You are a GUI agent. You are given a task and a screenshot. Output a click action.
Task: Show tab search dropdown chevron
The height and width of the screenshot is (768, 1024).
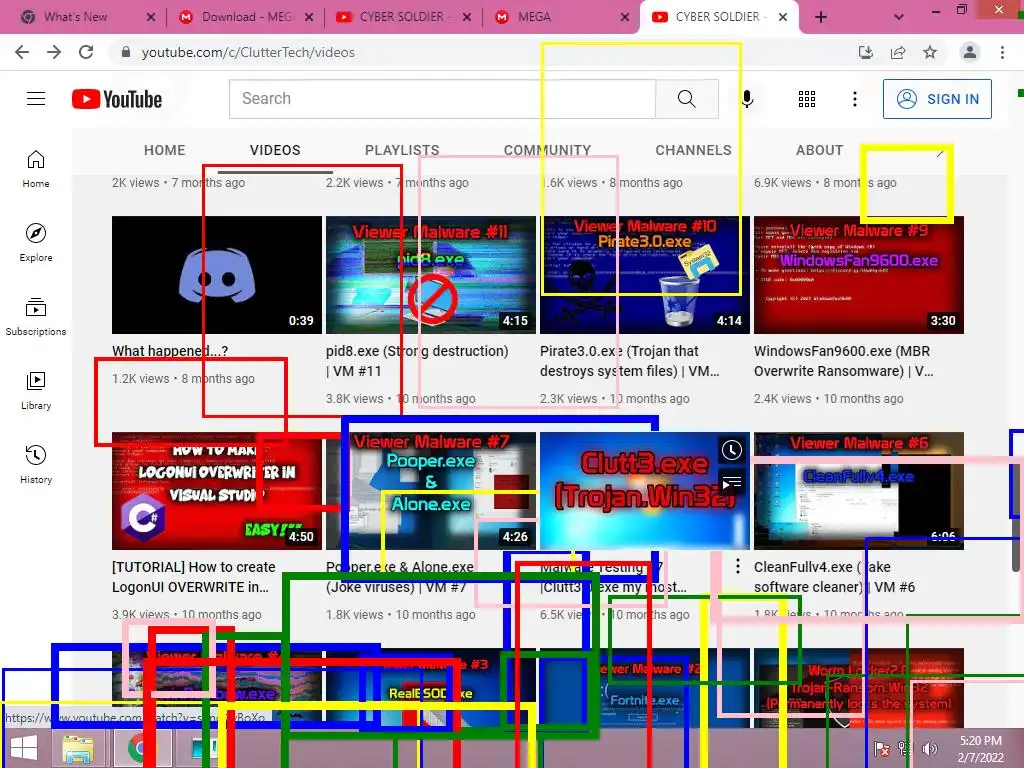click(899, 17)
